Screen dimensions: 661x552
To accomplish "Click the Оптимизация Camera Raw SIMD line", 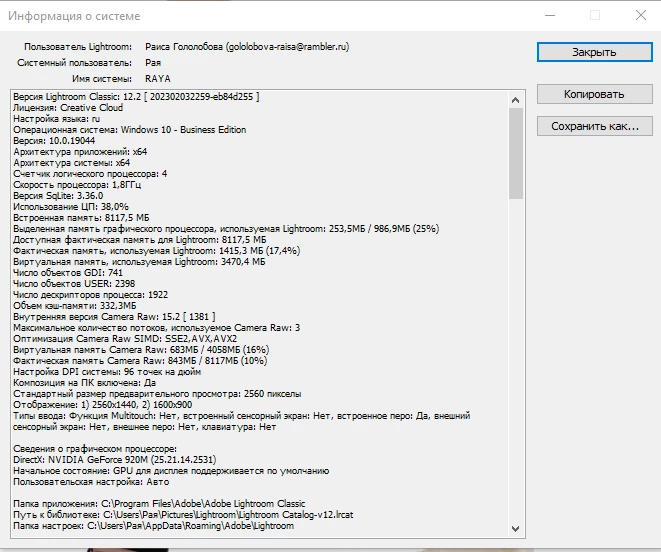I will [125, 338].
